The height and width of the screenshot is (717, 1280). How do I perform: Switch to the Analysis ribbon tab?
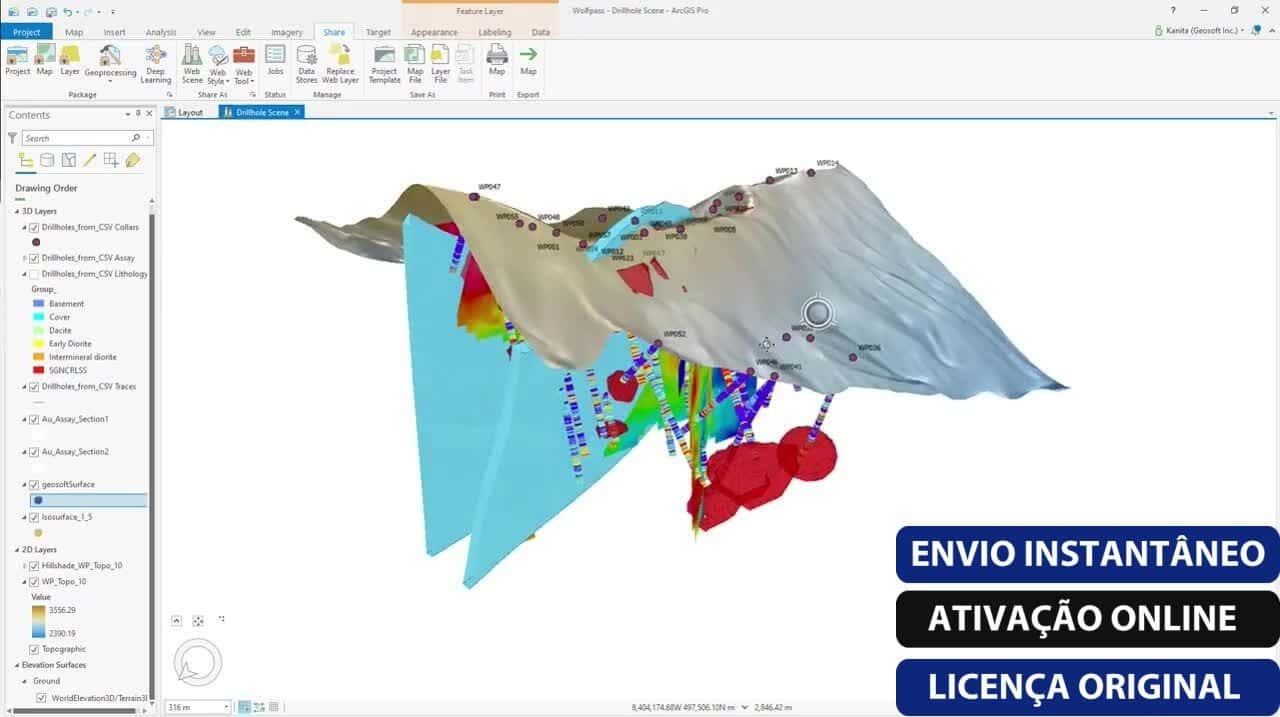click(x=160, y=32)
